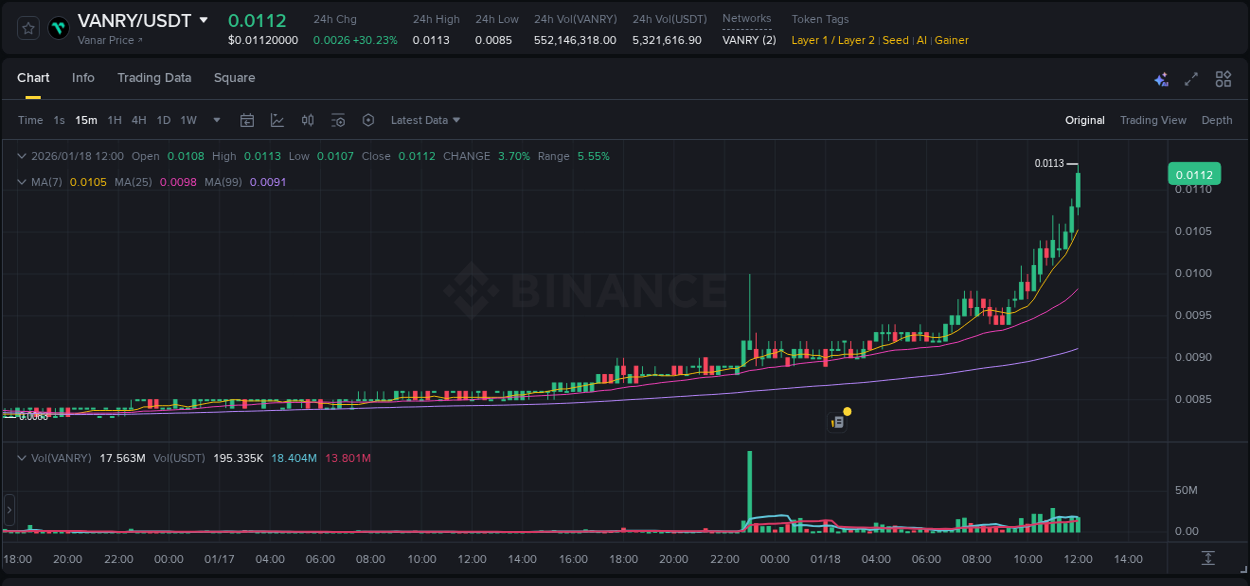Switch to the Trading Data tab
Image resolution: width=1250 pixels, height=586 pixels.
[x=154, y=77]
